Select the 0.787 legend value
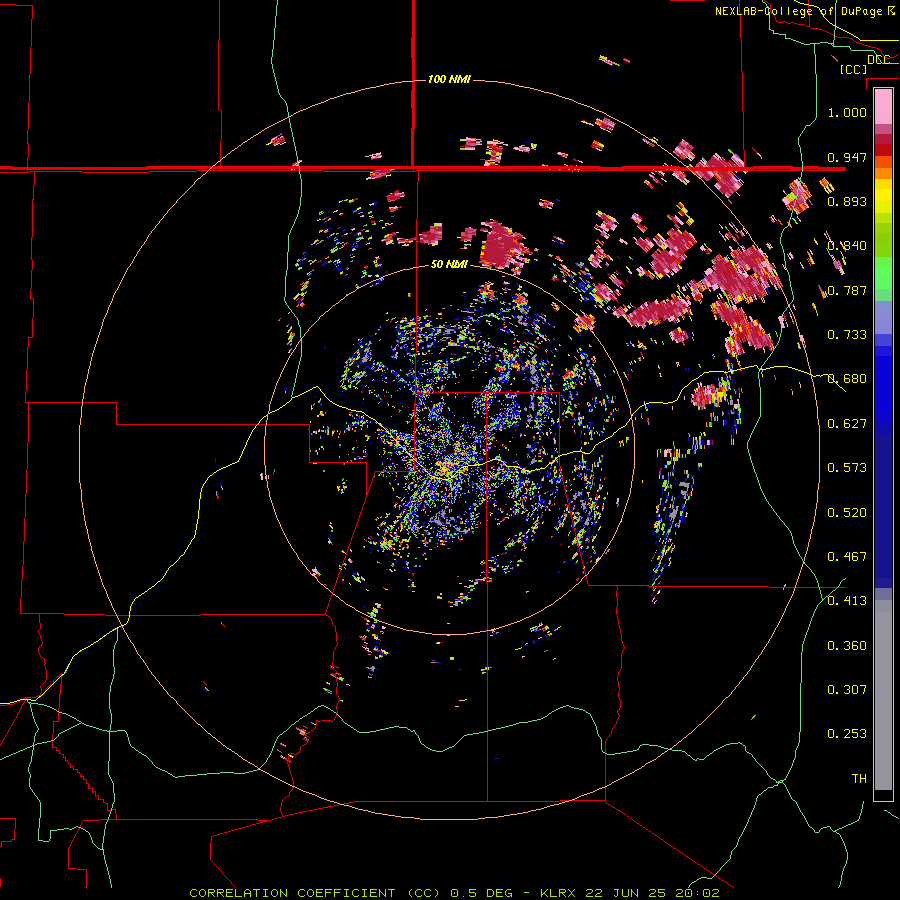The width and height of the screenshot is (900, 900). (847, 290)
